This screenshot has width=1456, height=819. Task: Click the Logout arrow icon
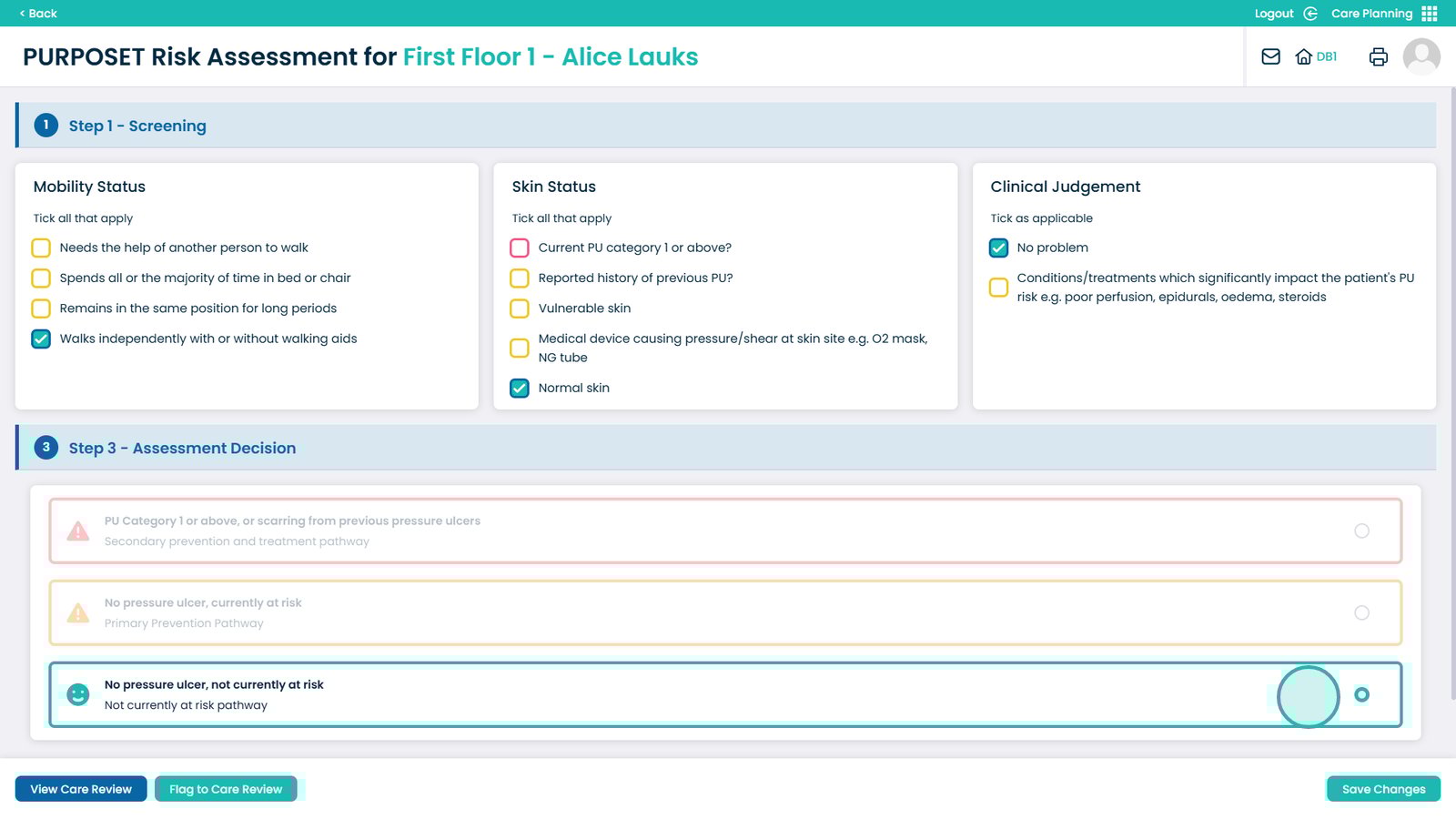[x=1310, y=14]
